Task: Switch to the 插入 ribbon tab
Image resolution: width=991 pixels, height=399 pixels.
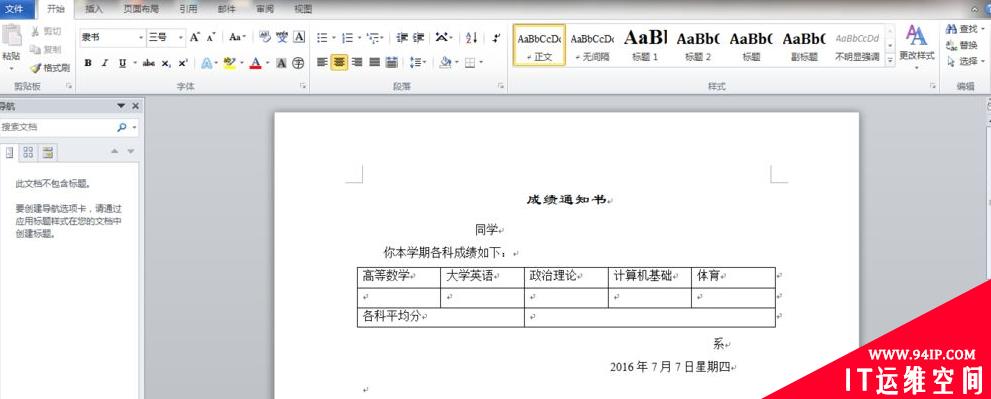Action: [x=94, y=9]
